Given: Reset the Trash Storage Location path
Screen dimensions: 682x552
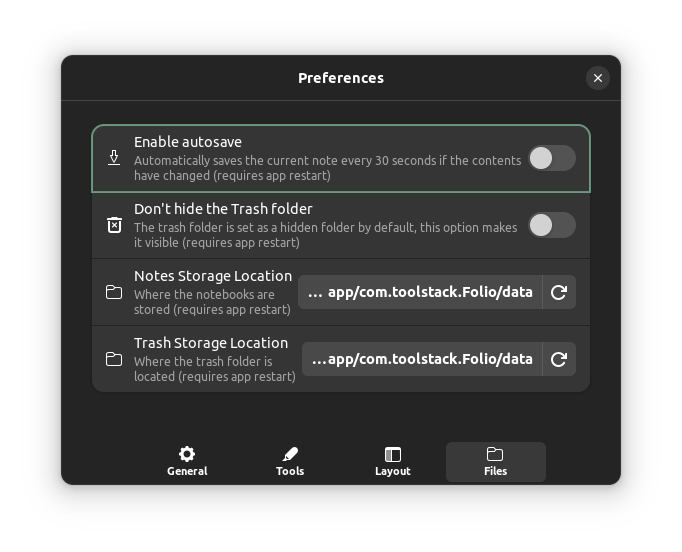Looking at the screenshot, I should pyautogui.click(x=559, y=359).
